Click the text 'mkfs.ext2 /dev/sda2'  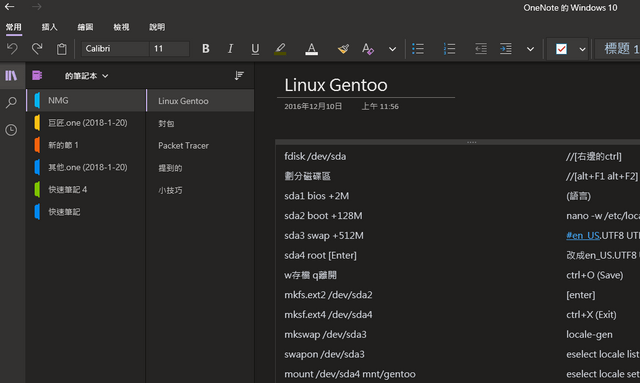[328, 295]
